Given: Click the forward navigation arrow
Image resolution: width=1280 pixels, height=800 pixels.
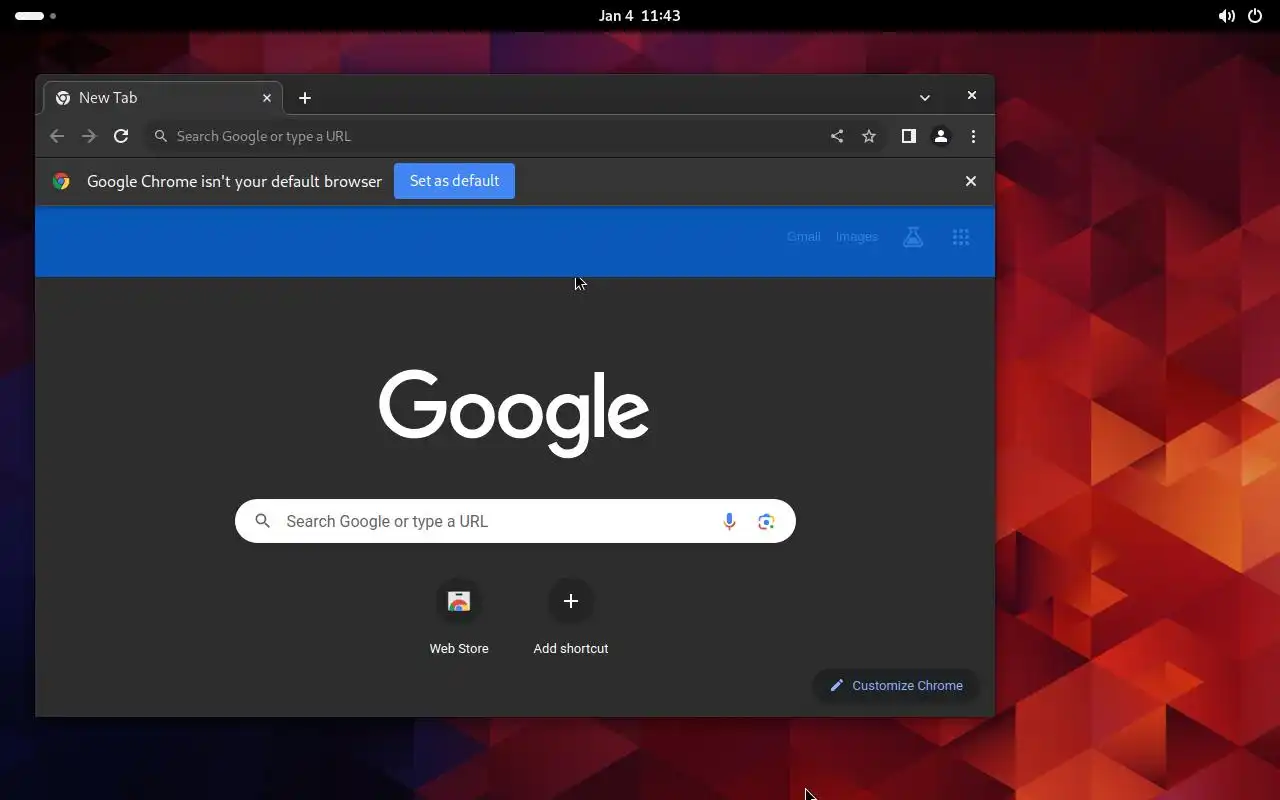Looking at the screenshot, I should (89, 136).
